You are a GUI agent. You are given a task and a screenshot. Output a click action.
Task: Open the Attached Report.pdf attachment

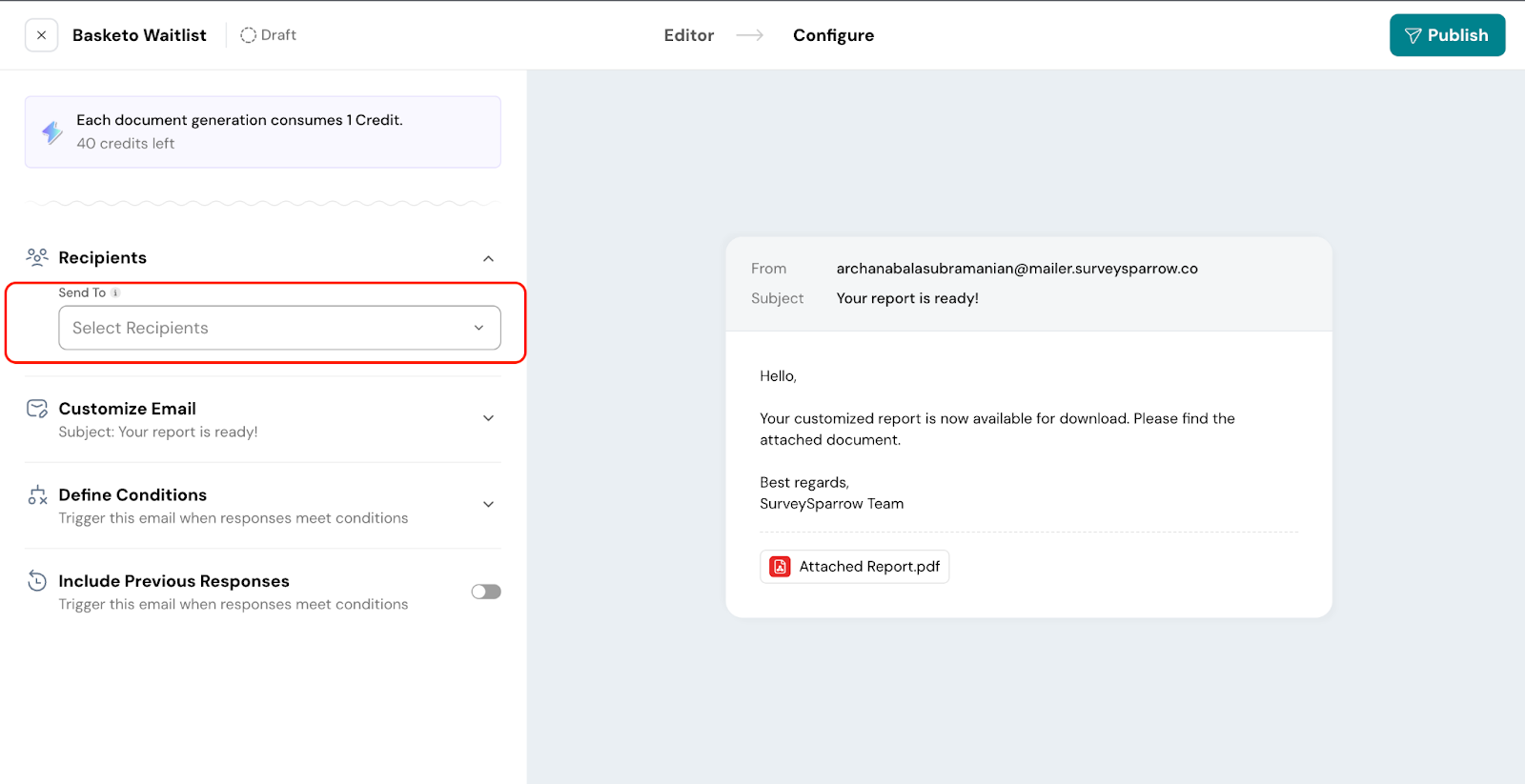coord(868,567)
